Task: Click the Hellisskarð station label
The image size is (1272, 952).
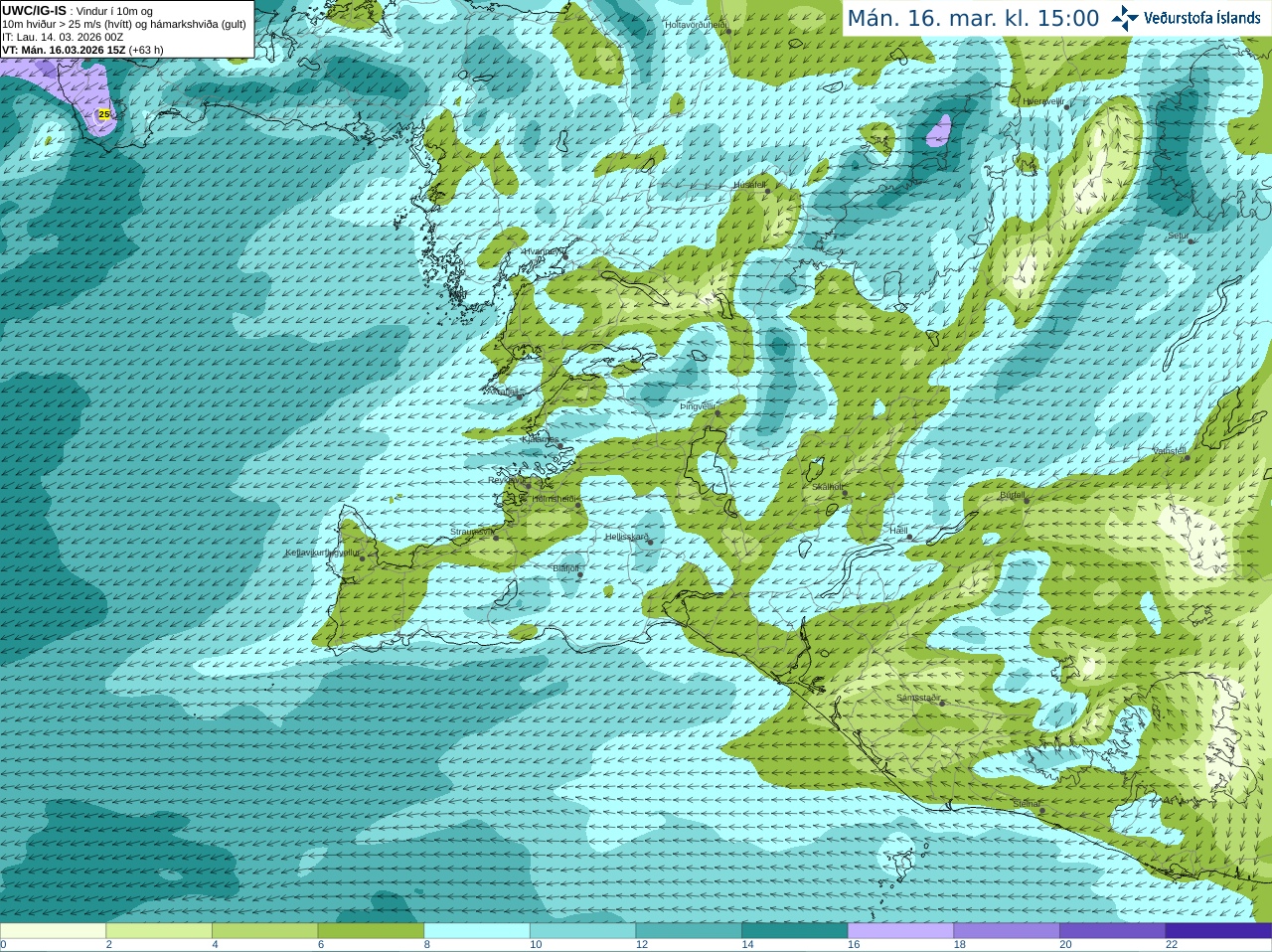Action: pyautogui.click(x=627, y=537)
